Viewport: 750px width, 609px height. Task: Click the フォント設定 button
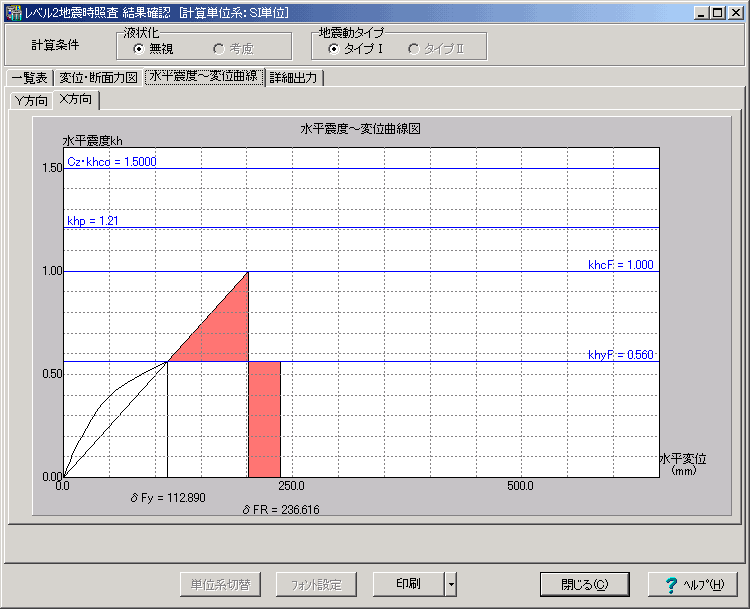coord(315,584)
